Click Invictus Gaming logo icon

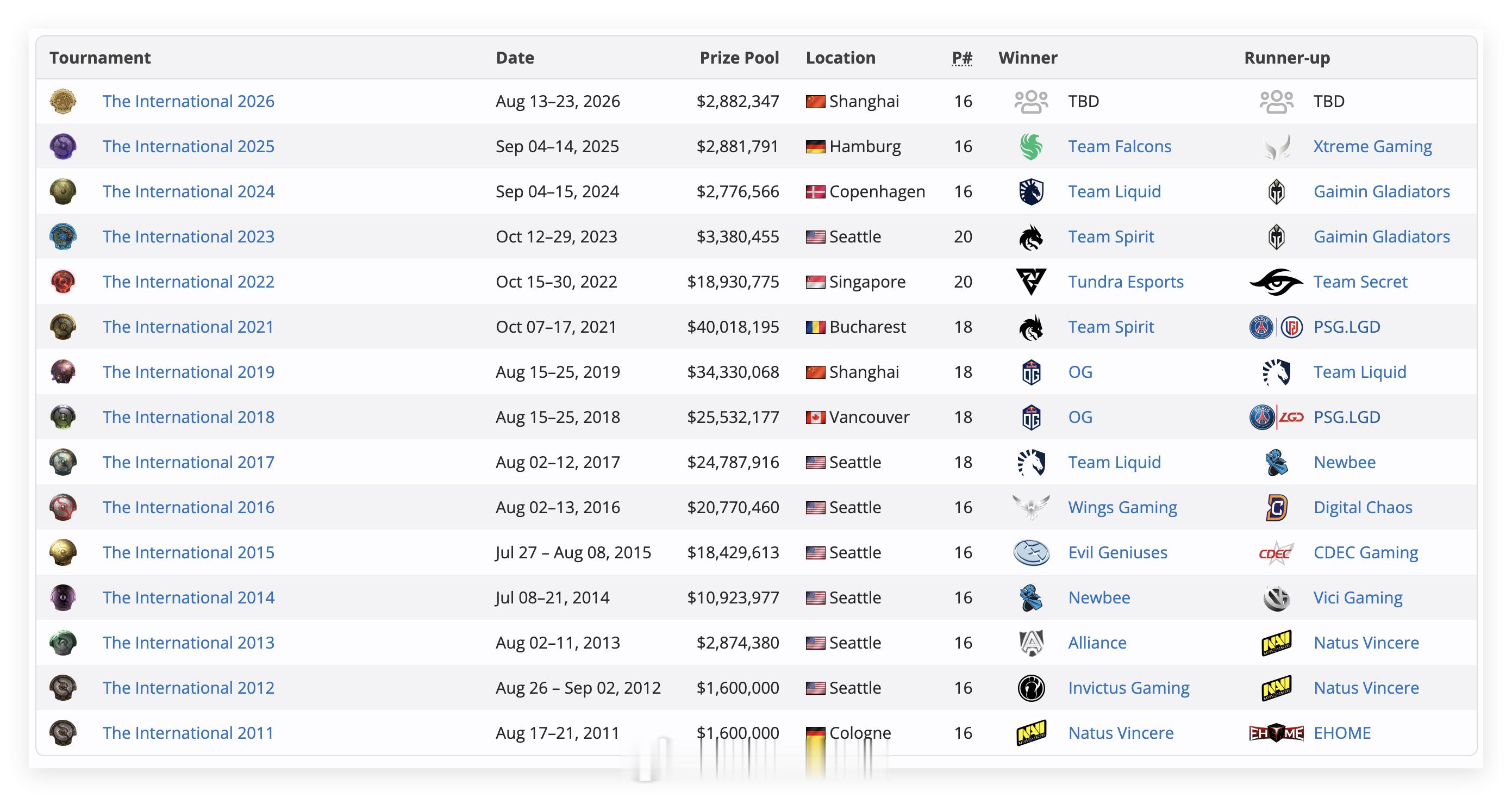tap(1032, 688)
